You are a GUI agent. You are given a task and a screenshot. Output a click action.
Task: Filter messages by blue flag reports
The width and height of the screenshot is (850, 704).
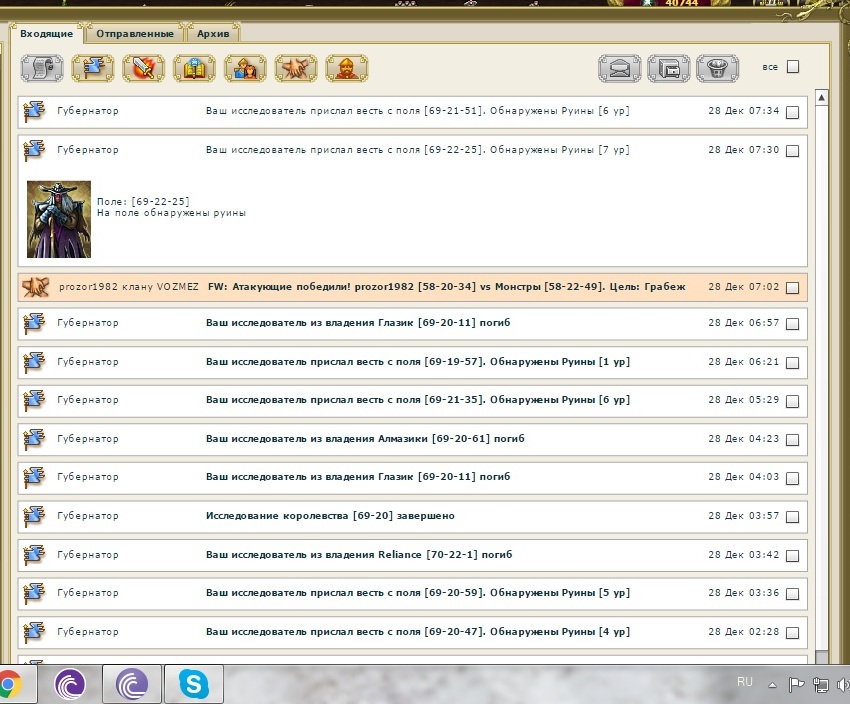pyautogui.click(x=93, y=68)
